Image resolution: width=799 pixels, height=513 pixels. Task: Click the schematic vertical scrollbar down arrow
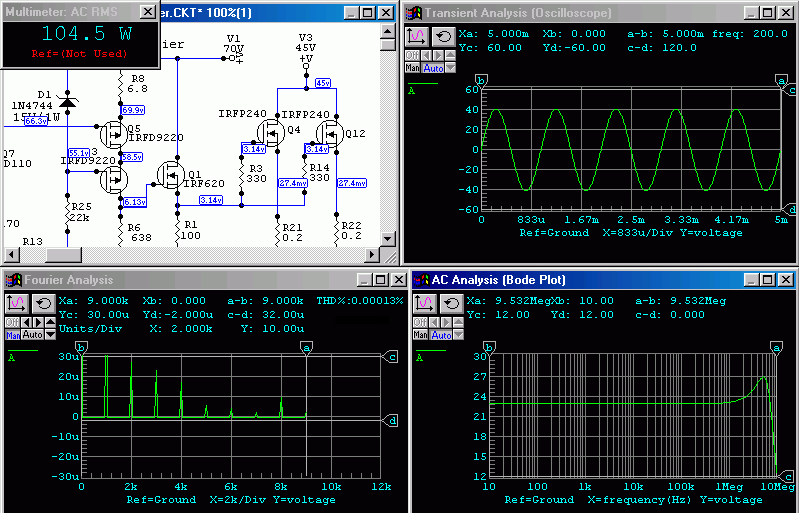point(388,238)
